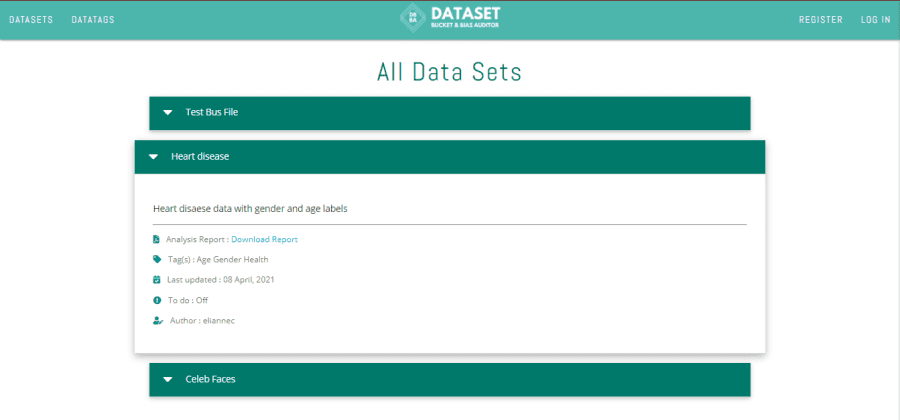The height and width of the screenshot is (420, 900).
Task: Click the To do : Off text
Action: (188, 300)
